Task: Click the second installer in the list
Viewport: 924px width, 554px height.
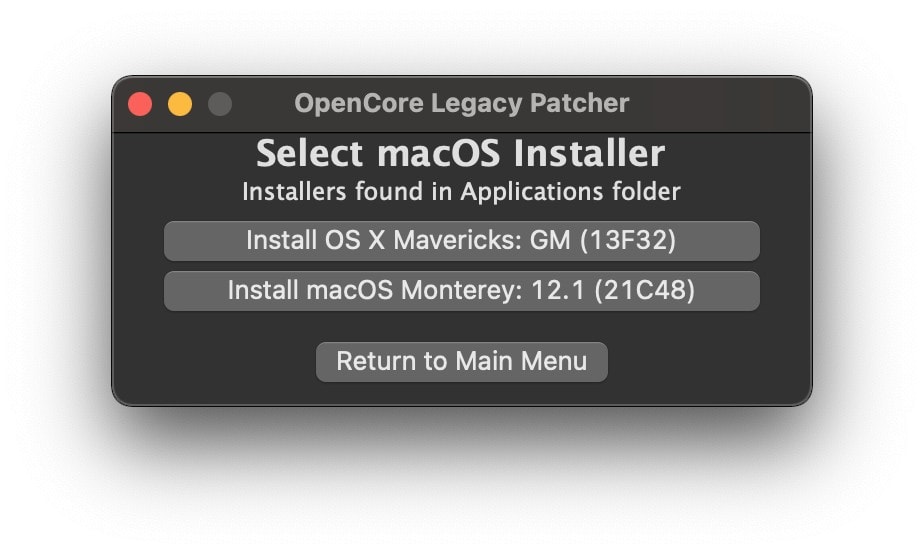Action: click(x=461, y=291)
